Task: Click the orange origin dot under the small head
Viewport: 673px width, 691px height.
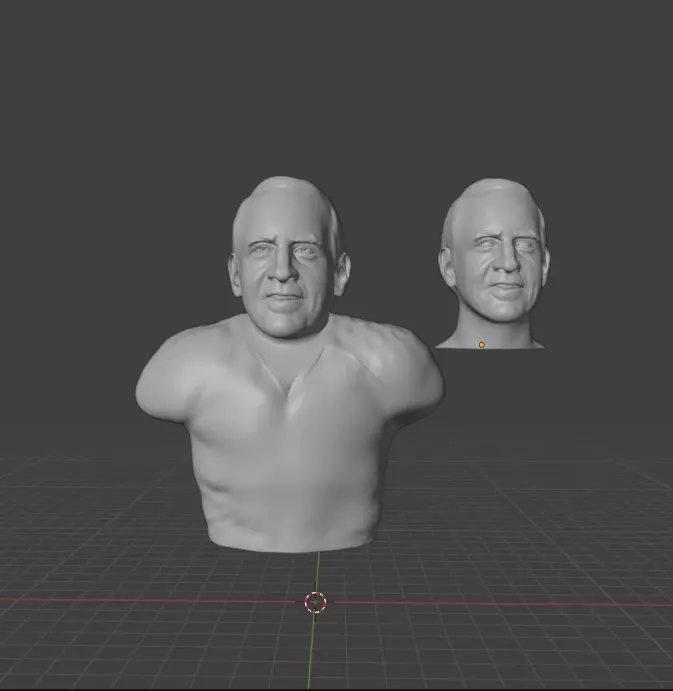Action: [482, 345]
